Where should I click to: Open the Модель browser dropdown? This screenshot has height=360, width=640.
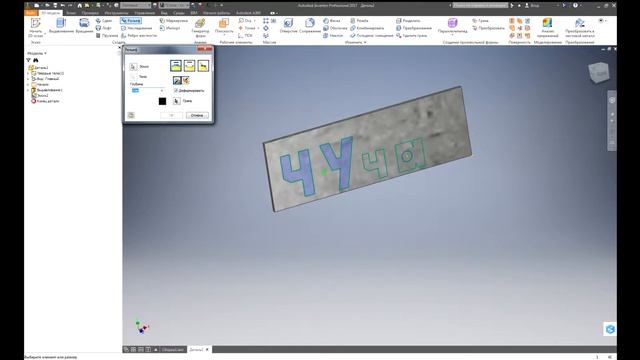(37, 53)
